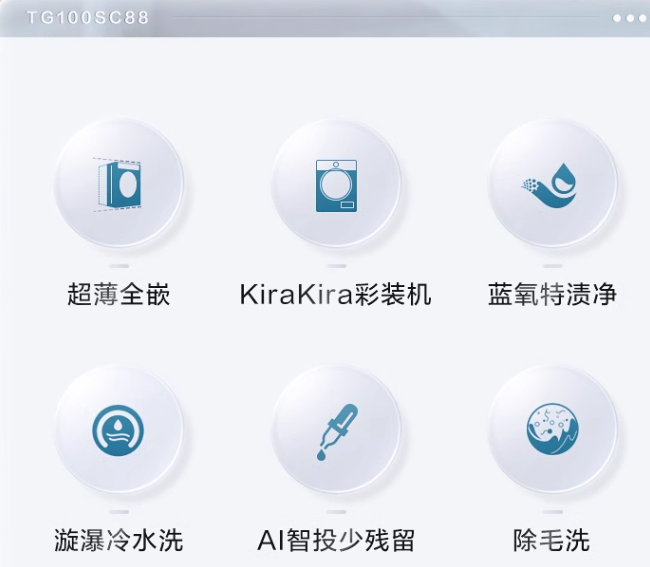Click the header line beside TG100SC88

386,17
